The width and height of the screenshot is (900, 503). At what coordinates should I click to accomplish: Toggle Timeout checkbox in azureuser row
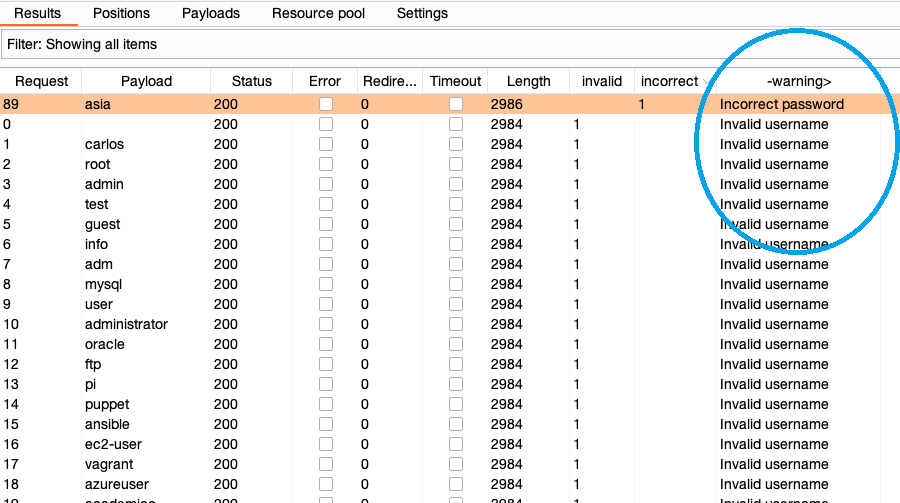[x=456, y=484]
